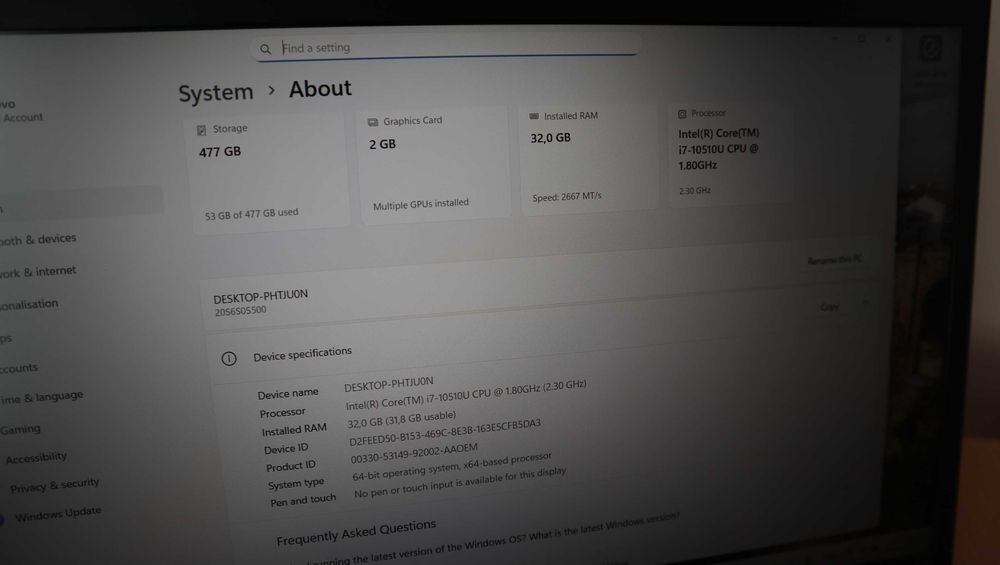Click the Graphics Card icon

pyautogui.click(x=373, y=122)
